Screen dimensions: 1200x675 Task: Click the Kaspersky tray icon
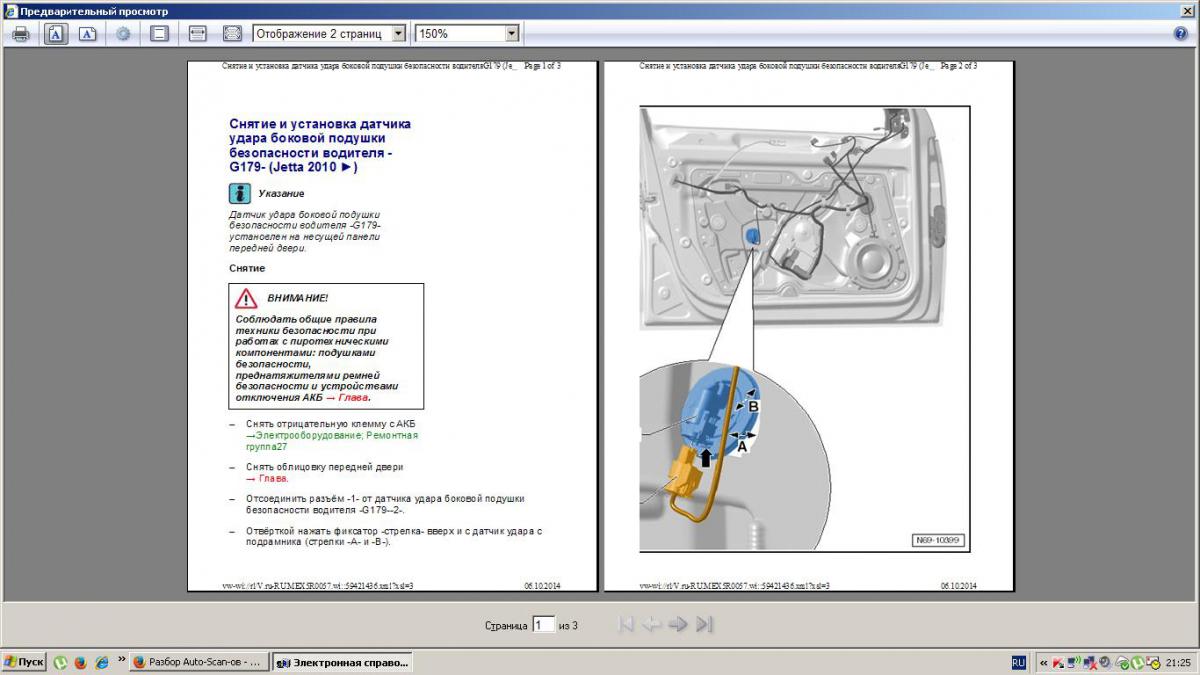[x=1059, y=662]
